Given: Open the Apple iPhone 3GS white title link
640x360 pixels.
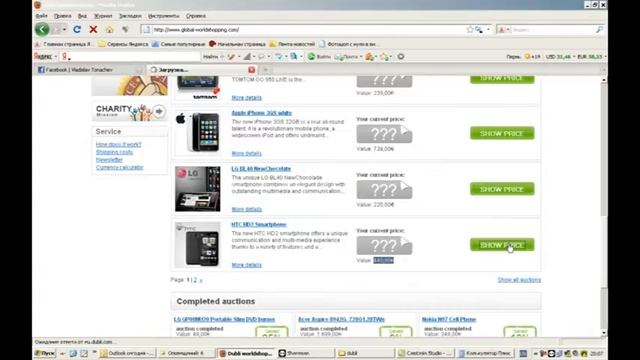Looking at the screenshot, I should [262, 113].
